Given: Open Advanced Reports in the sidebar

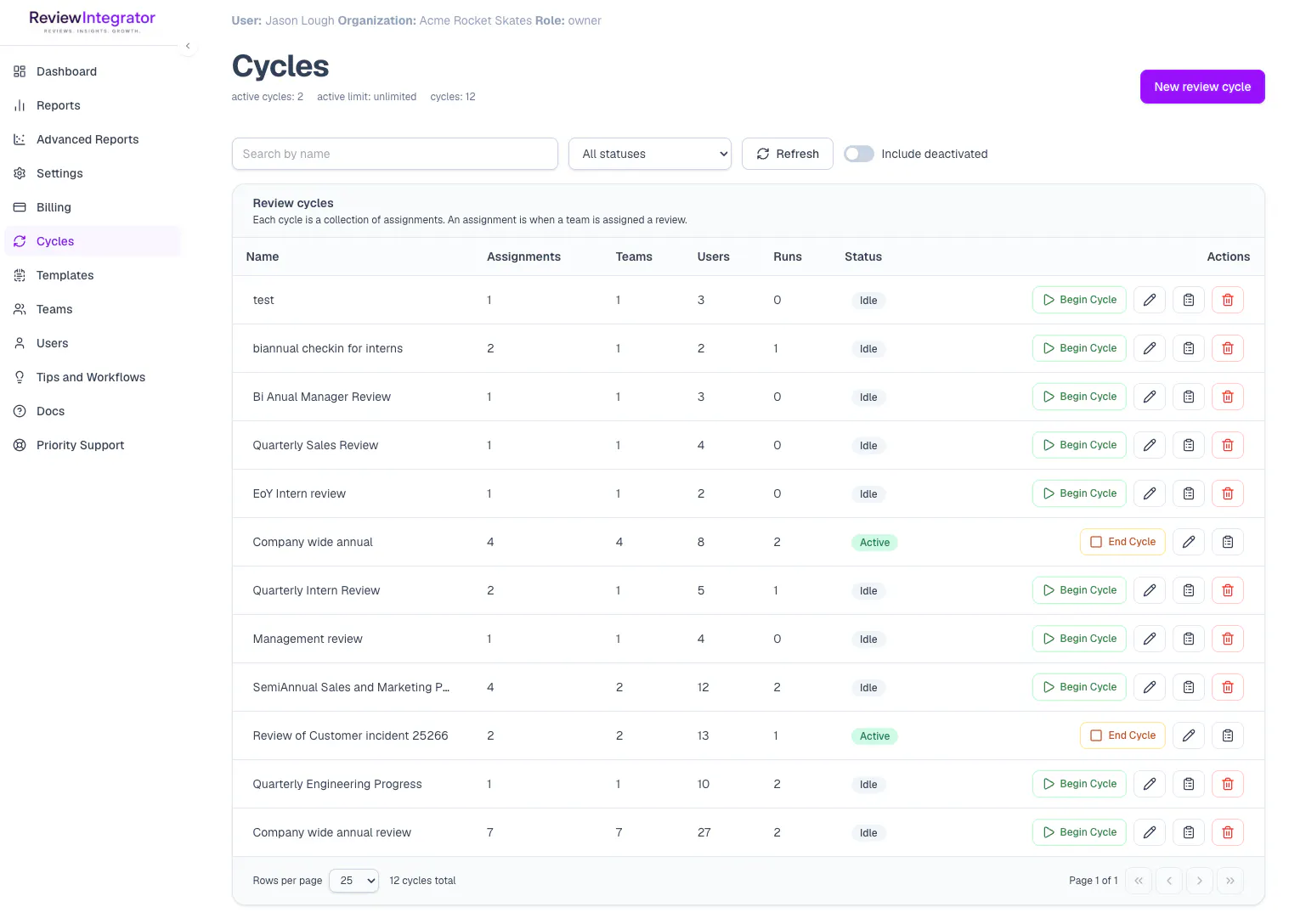Looking at the screenshot, I should click(x=92, y=139).
